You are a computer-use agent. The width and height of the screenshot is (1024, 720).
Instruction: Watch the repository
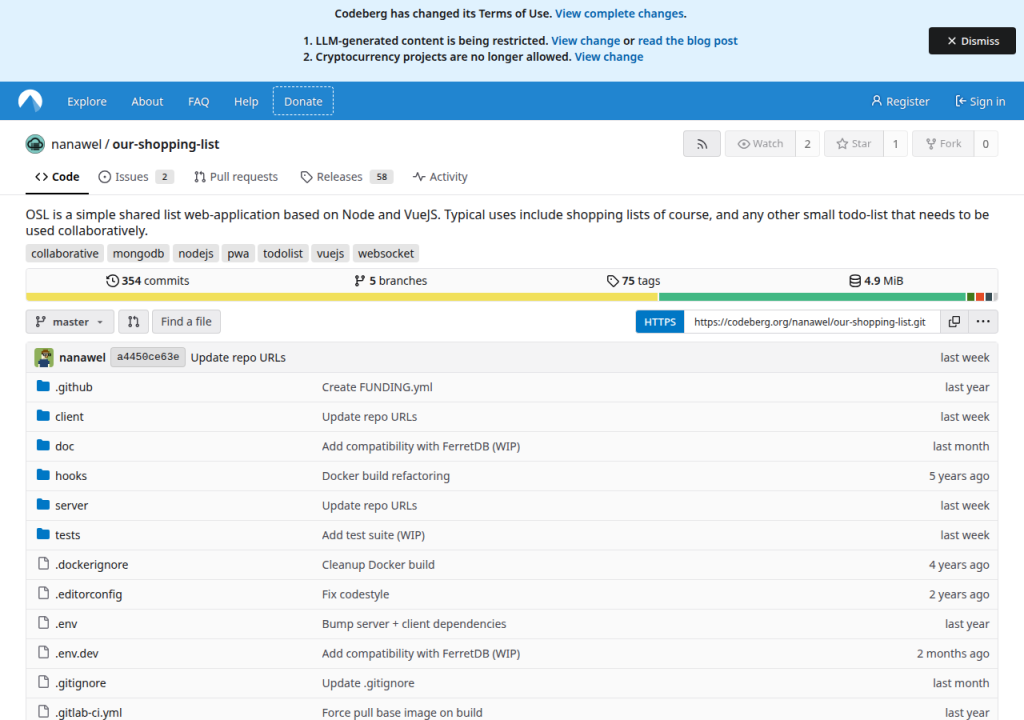pos(760,144)
